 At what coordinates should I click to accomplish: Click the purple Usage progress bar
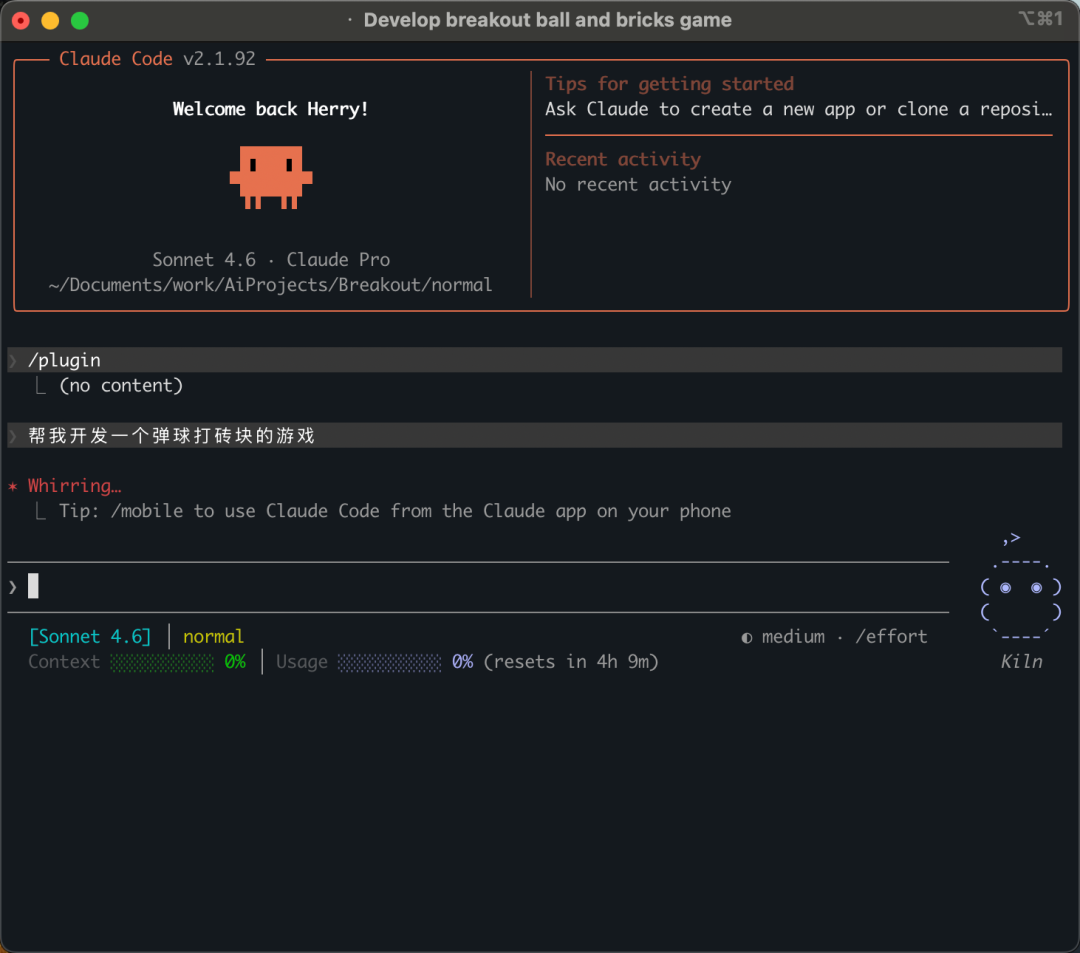[389, 662]
